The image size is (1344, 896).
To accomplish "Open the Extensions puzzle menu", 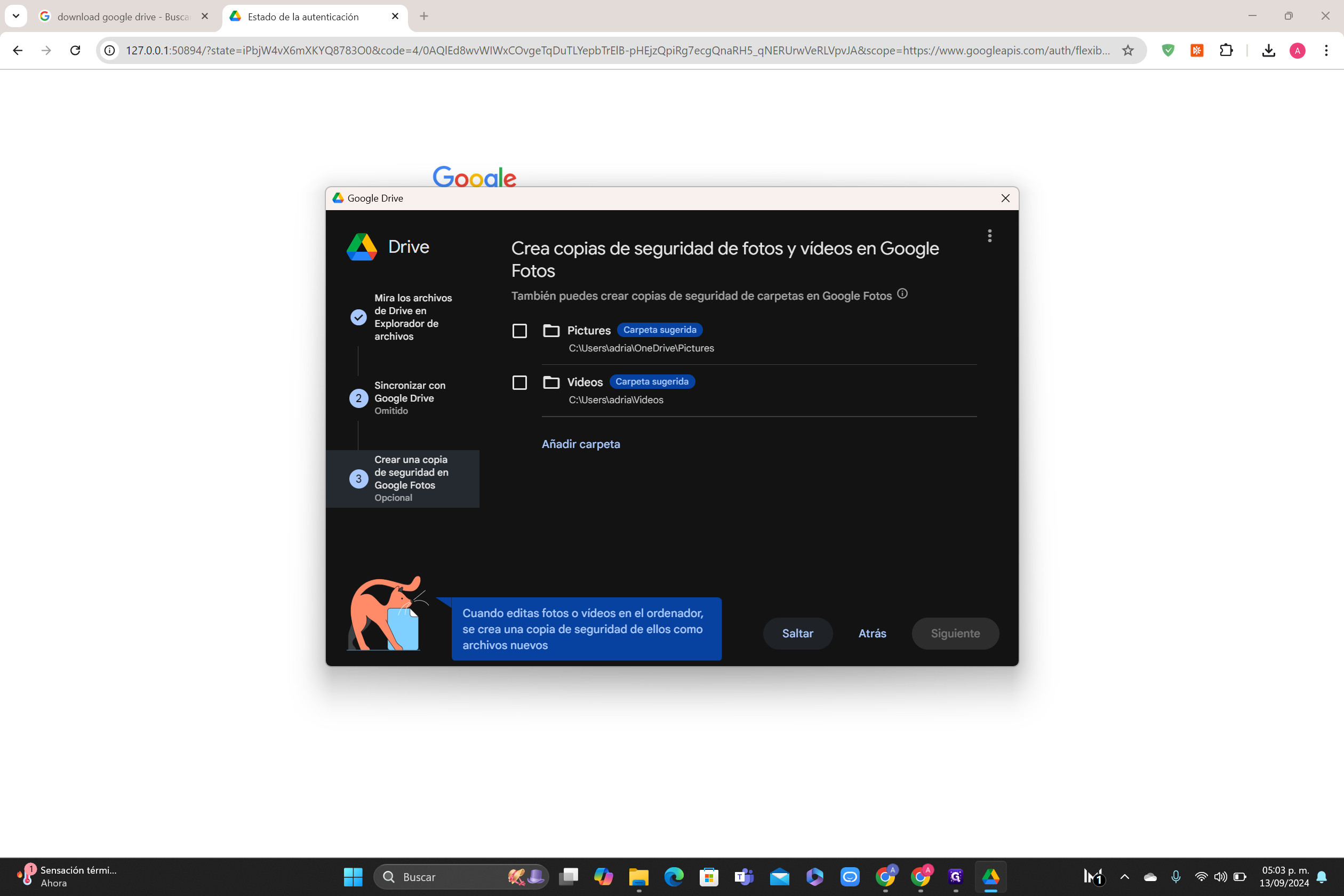I will pyautogui.click(x=1226, y=50).
